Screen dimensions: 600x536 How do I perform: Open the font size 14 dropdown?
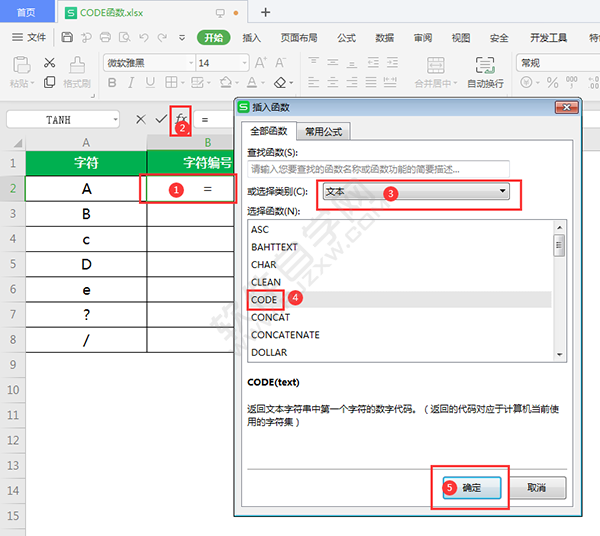tap(244, 63)
